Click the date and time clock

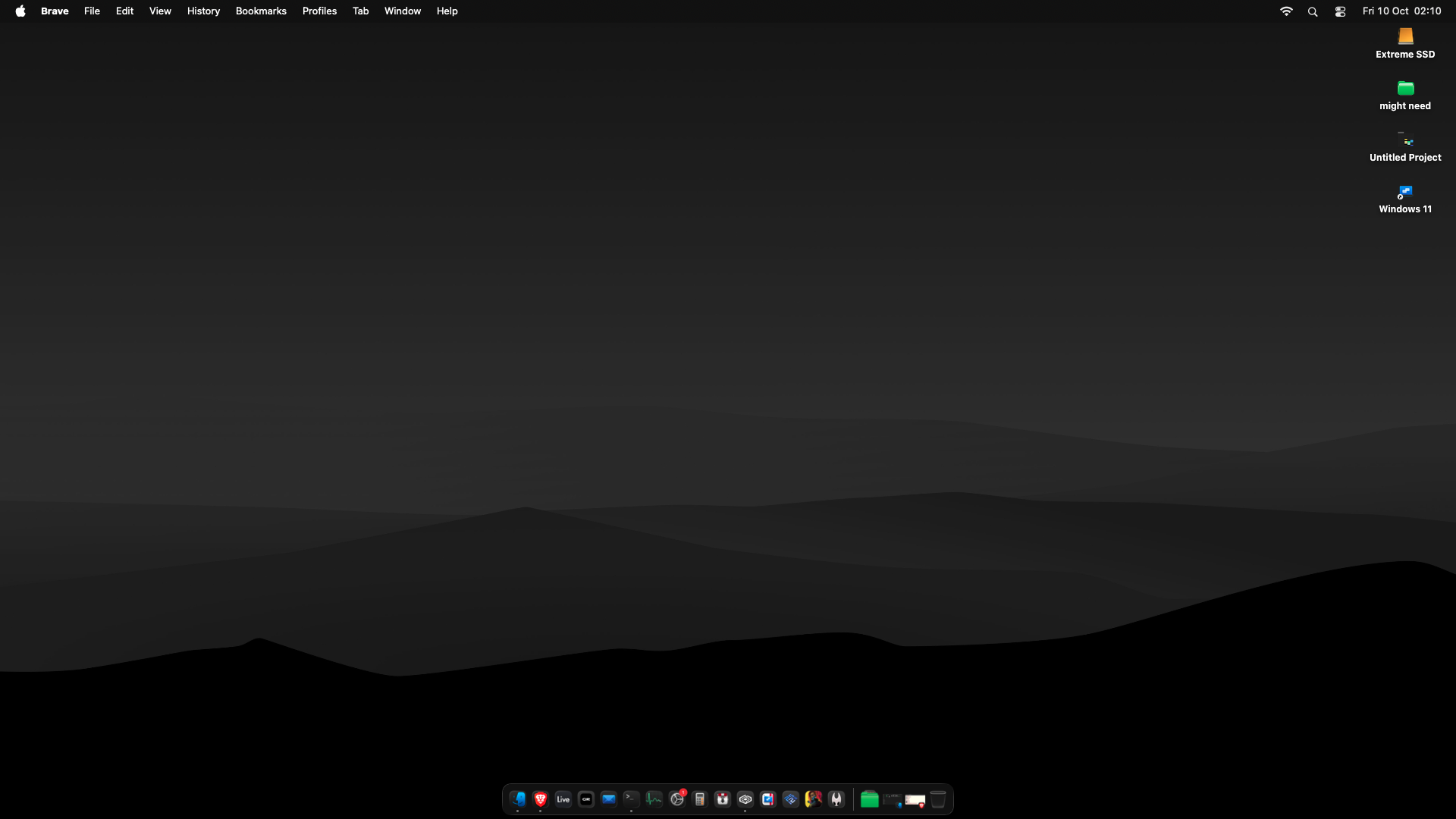click(x=1401, y=11)
